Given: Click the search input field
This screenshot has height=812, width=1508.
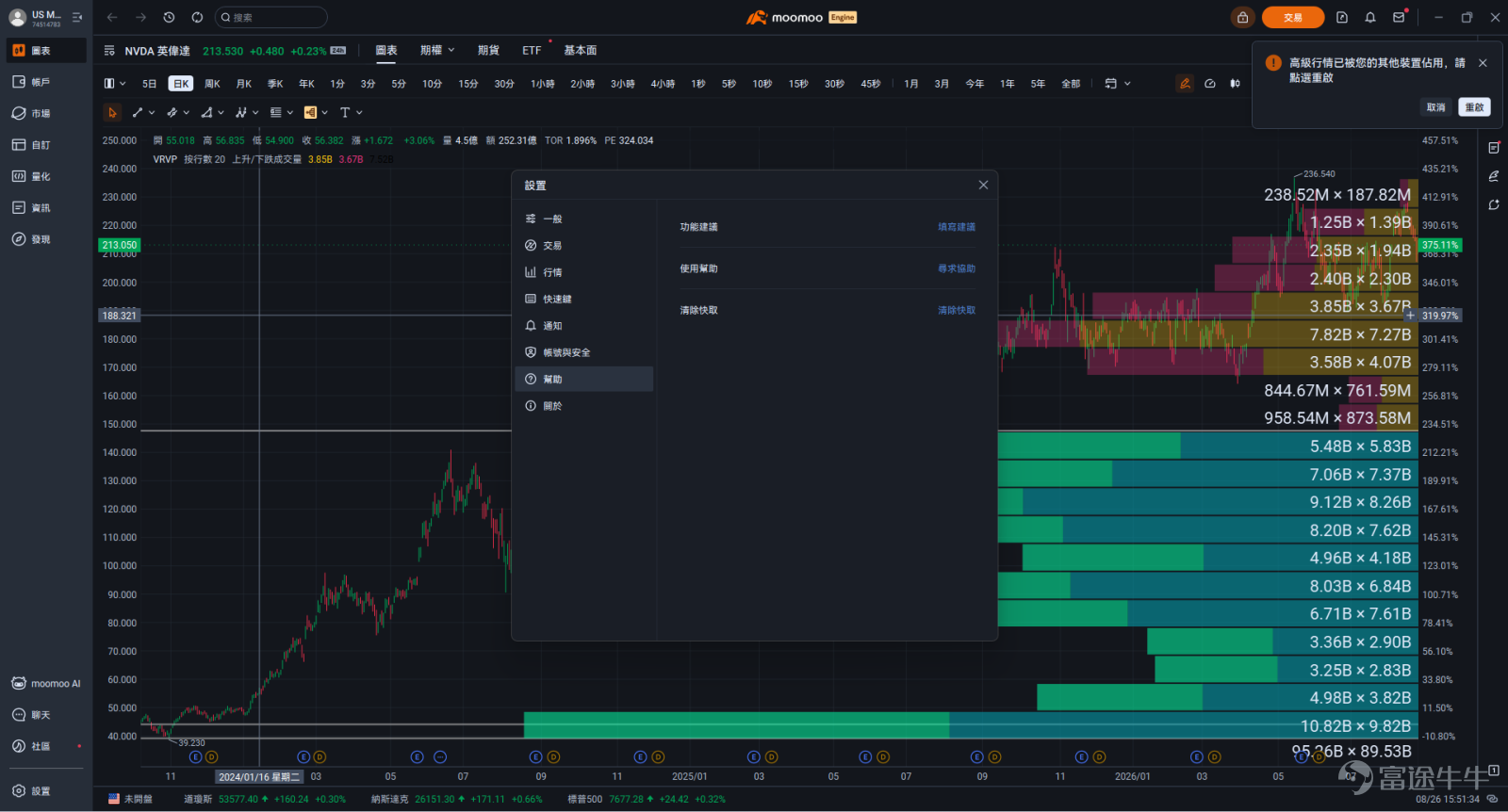Looking at the screenshot, I should coord(271,17).
